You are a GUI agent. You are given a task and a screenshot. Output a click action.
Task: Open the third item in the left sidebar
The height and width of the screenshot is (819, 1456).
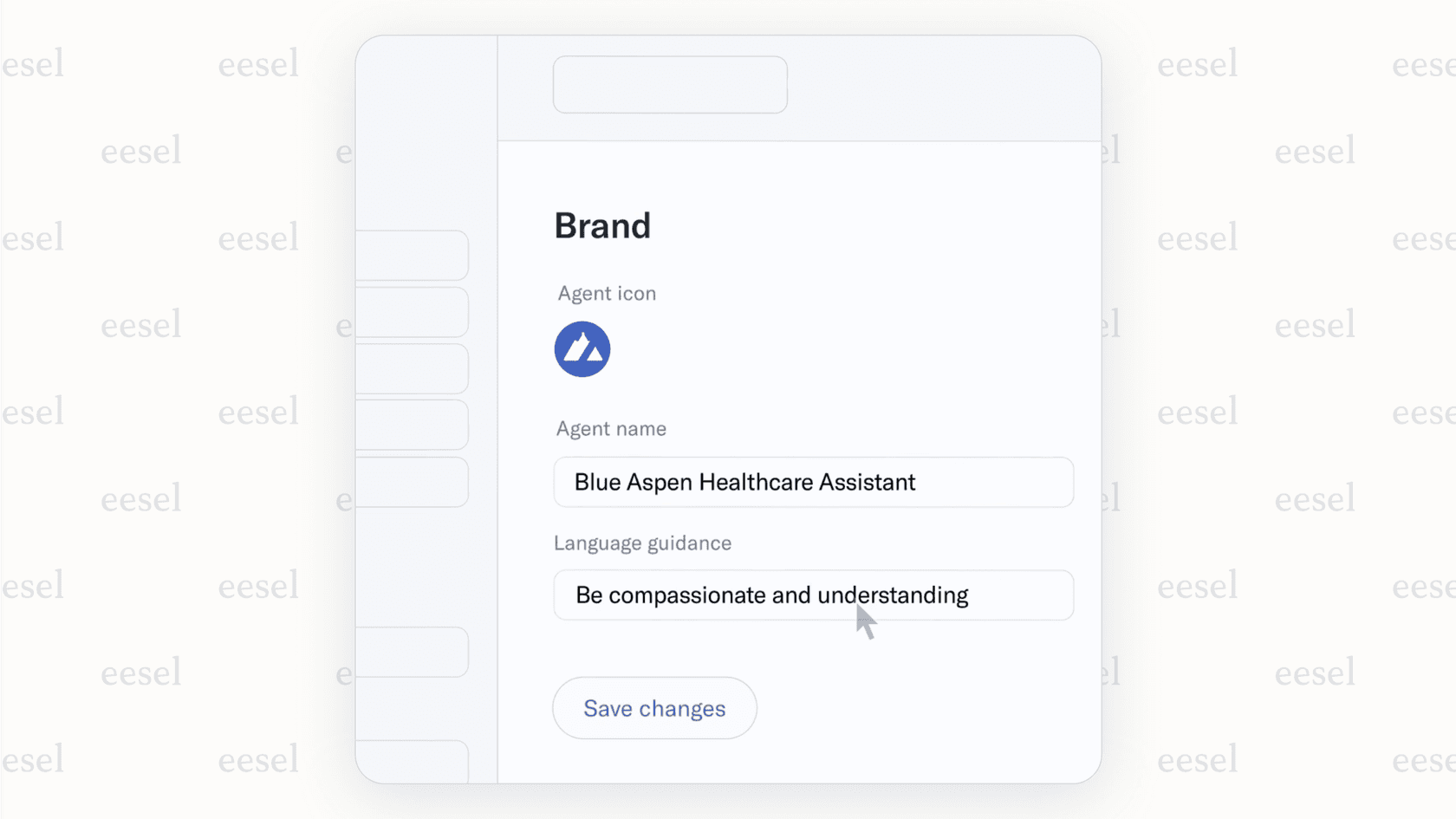pyautogui.click(x=414, y=368)
